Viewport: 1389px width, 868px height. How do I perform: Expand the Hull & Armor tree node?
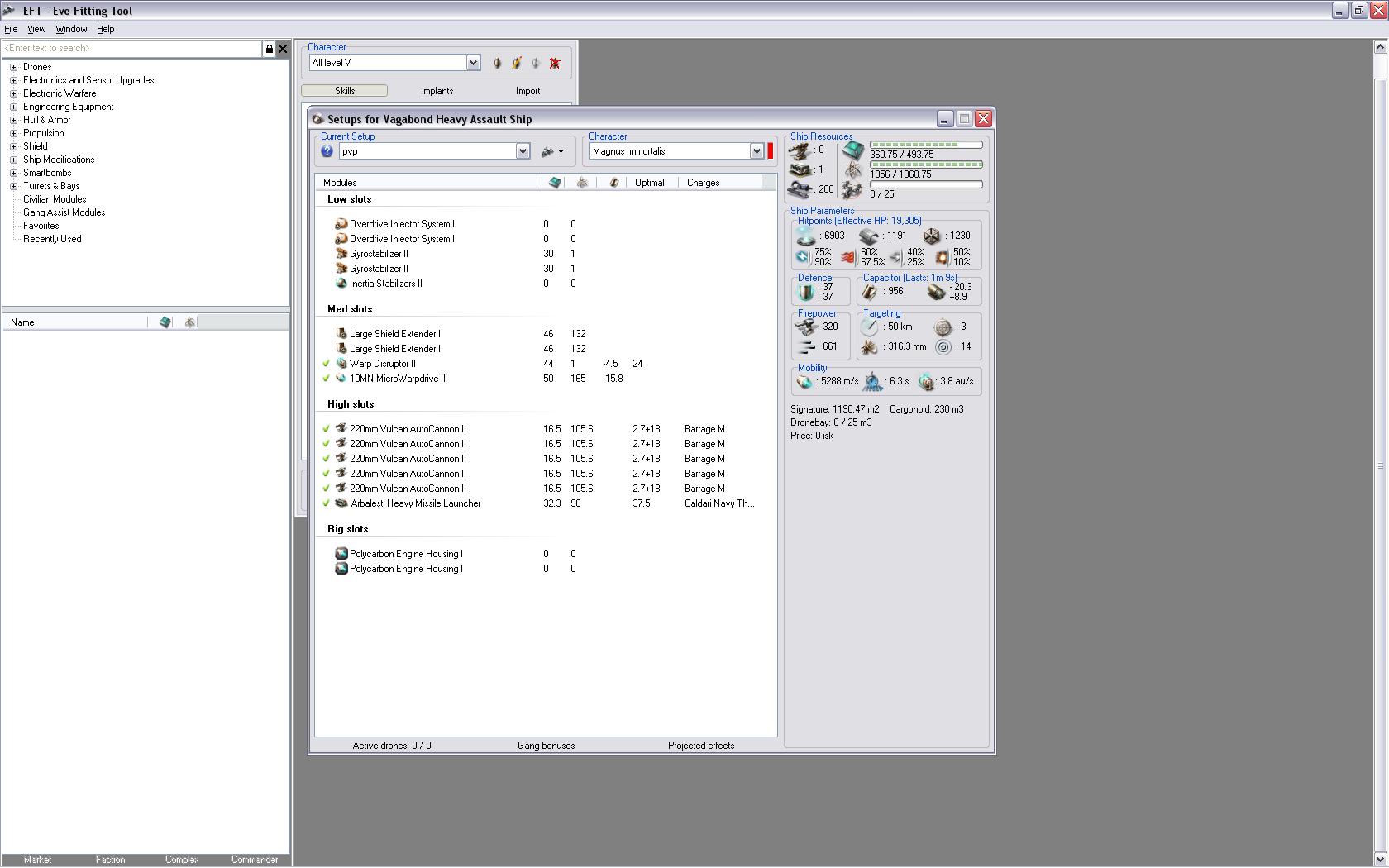13,120
